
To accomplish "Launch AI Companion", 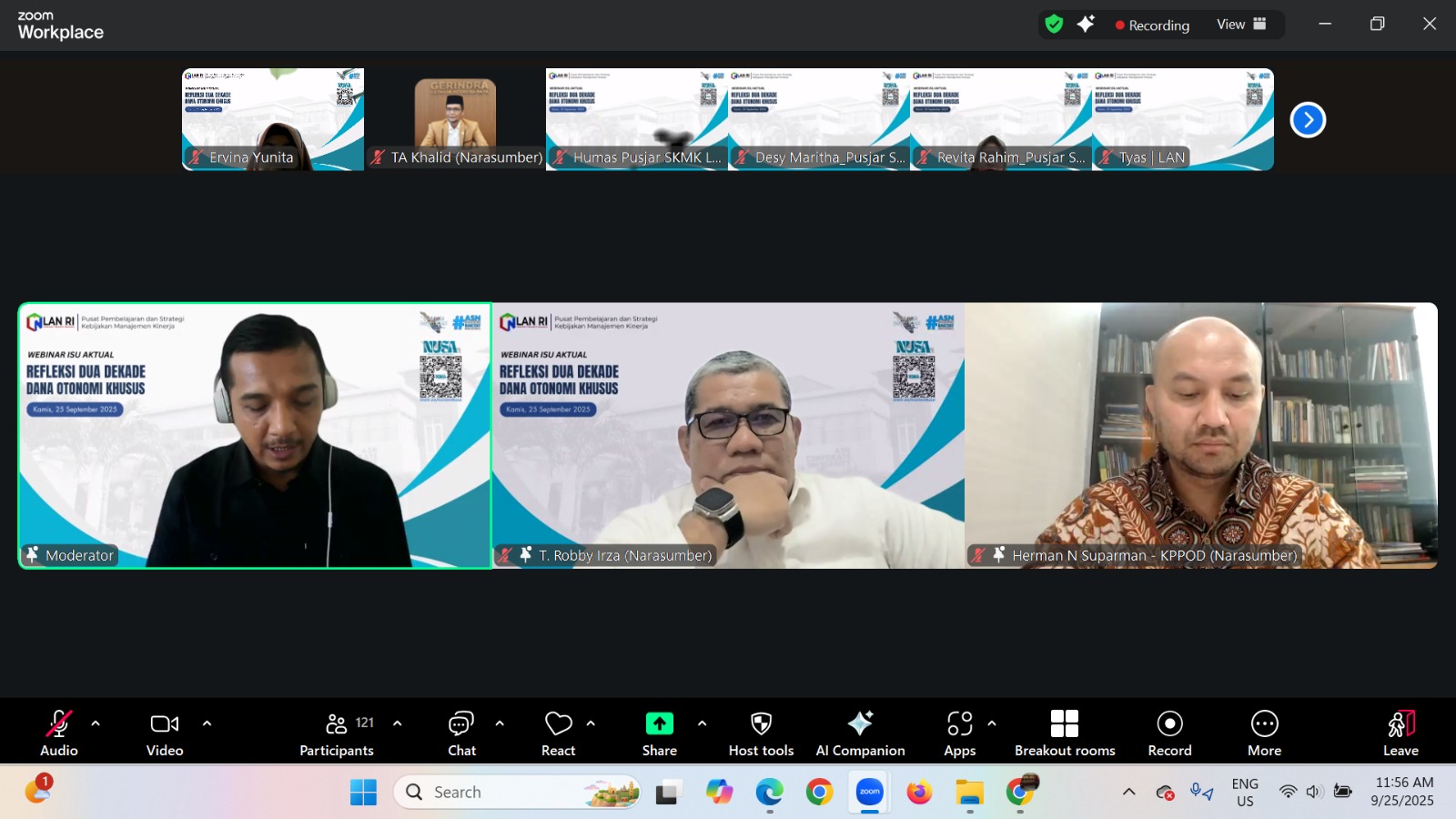I will click(x=860, y=733).
